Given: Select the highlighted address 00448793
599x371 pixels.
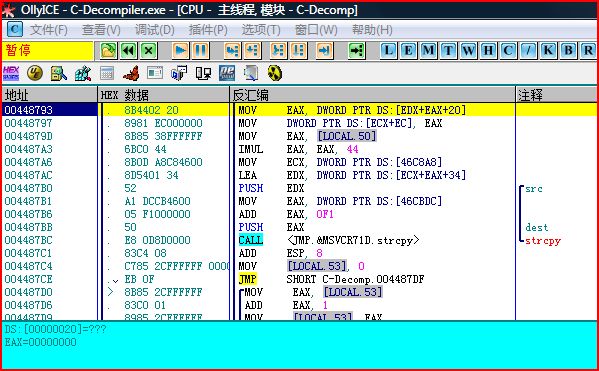Looking at the screenshot, I should [29, 110].
